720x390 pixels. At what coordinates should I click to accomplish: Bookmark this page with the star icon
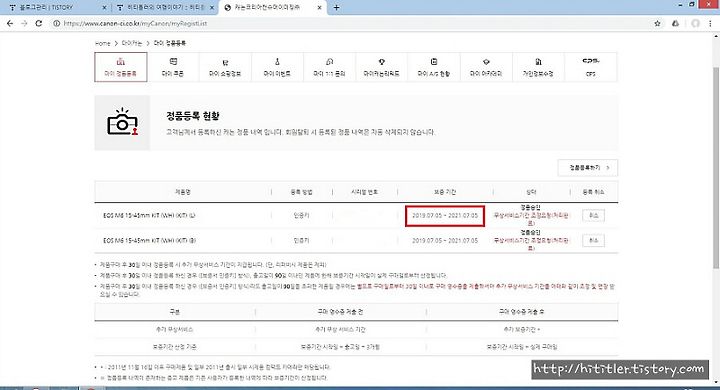click(x=658, y=23)
